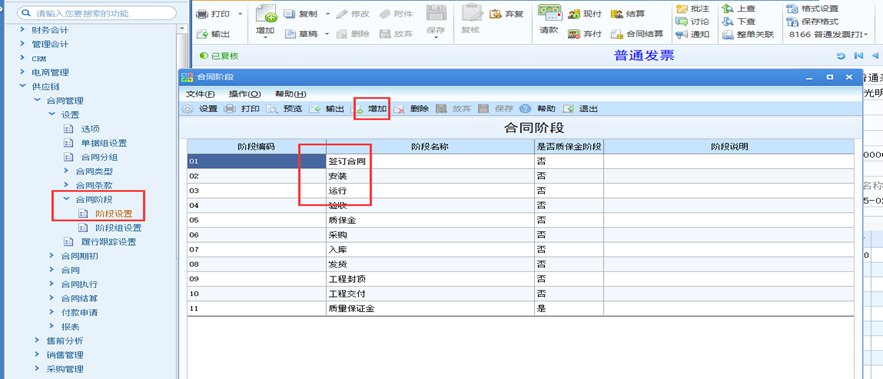Open the 帮助(H) menu
Viewport: 883px width, 379px height.
pyautogui.click(x=291, y=94)
